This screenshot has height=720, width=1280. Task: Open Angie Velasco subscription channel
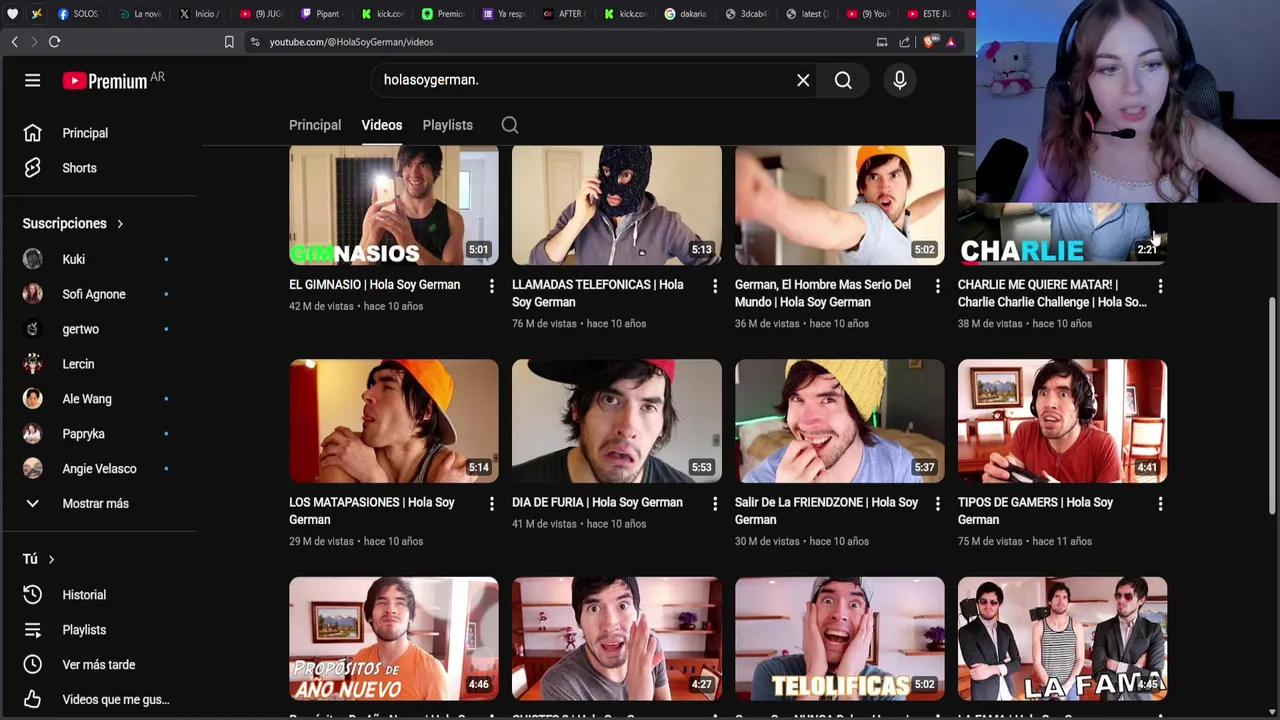tap(98, 469)
